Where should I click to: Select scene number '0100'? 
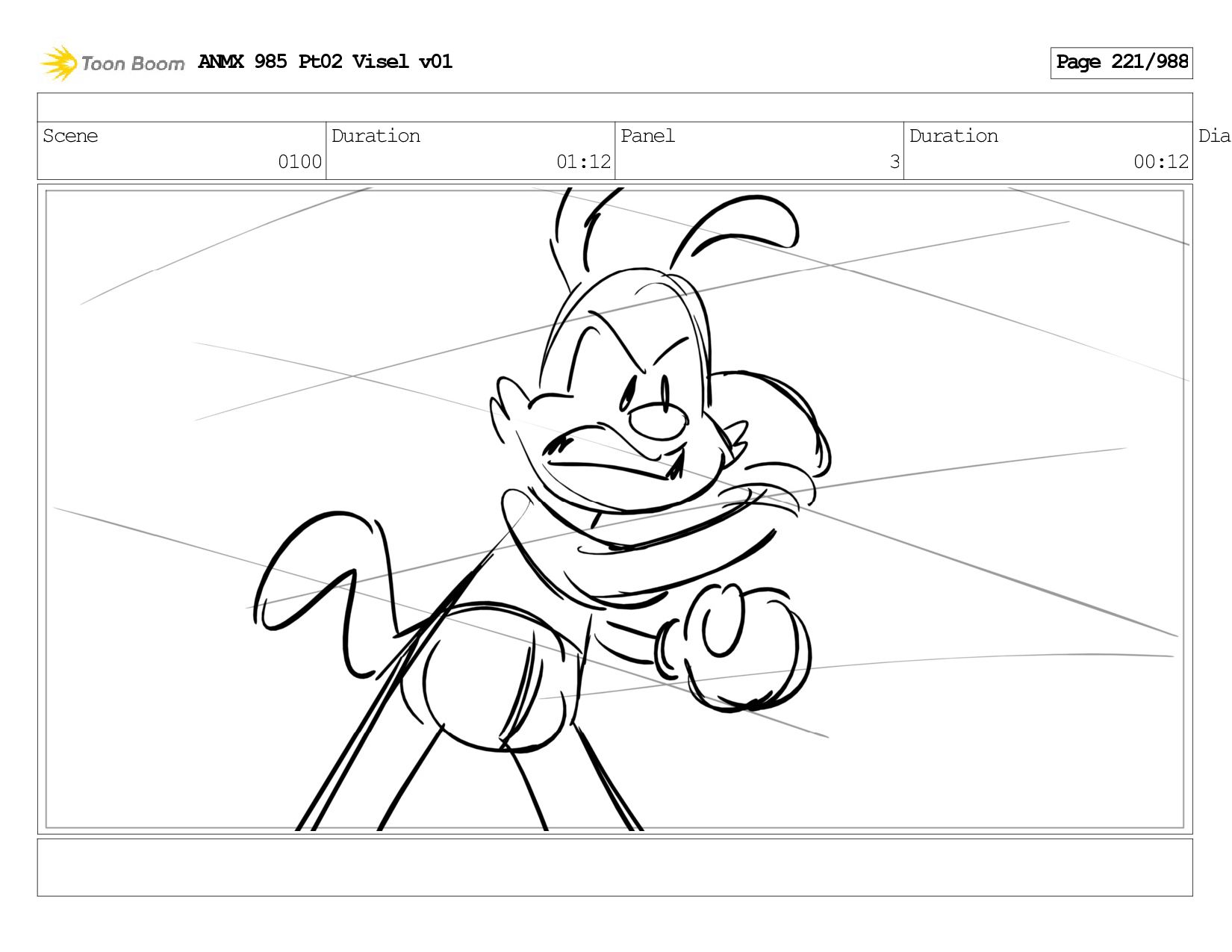[x=299, y=162]
